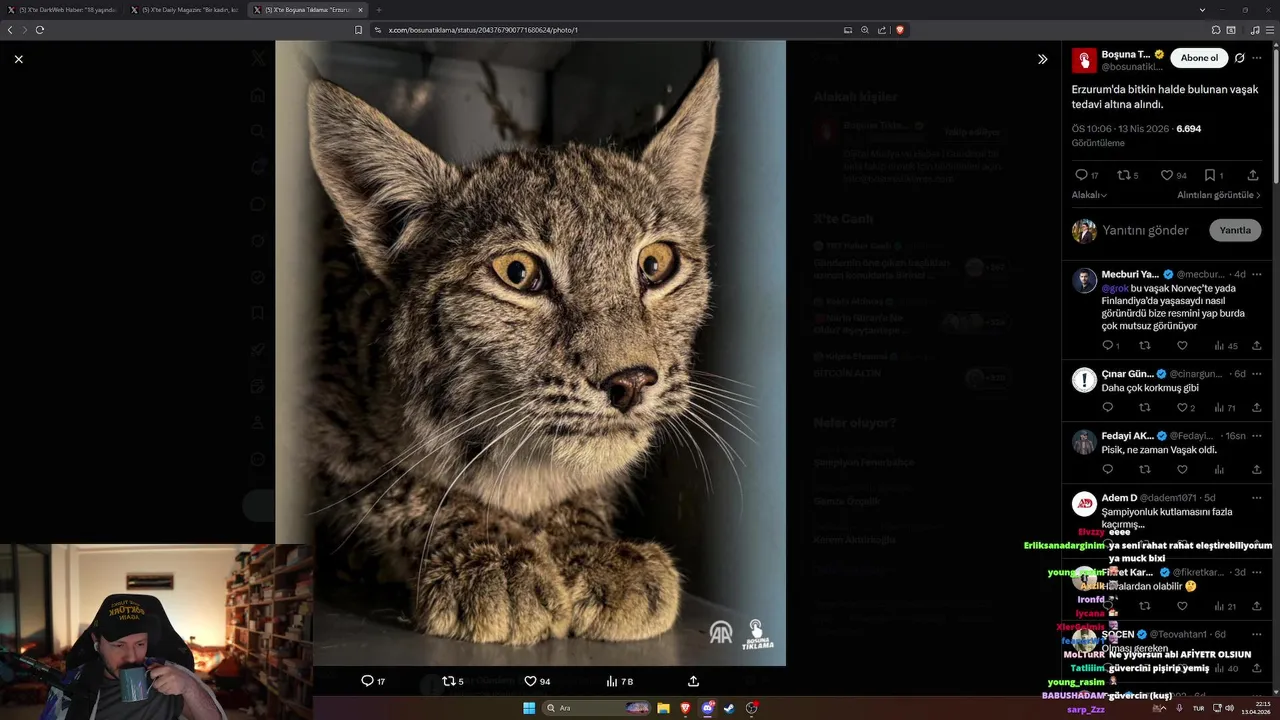
Task: Toggle bookmark icon showing 1
Action: point(1213,175)
